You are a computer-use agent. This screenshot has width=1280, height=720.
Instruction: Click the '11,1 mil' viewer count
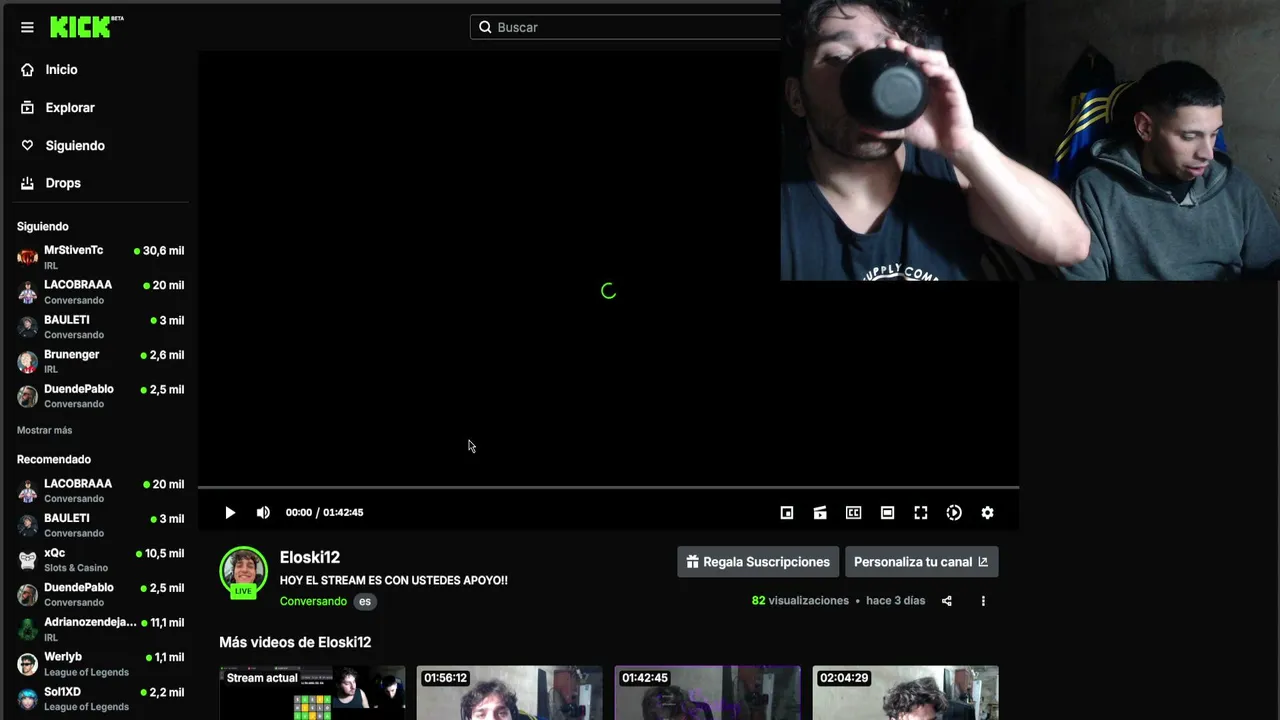(167, 623)
